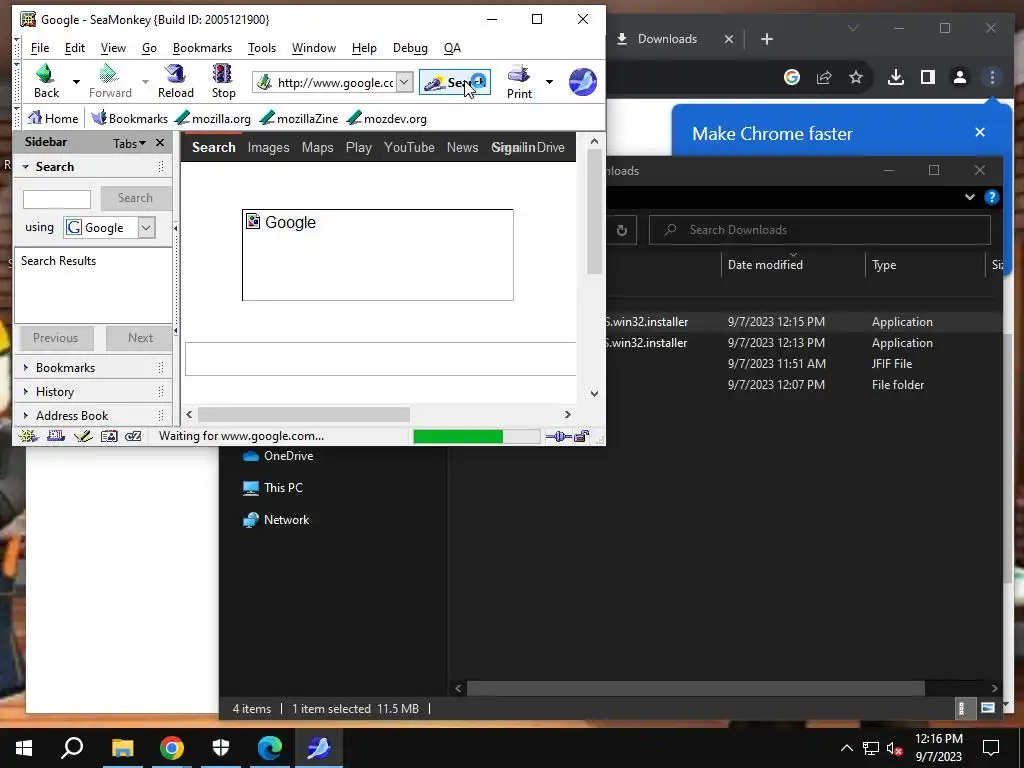Click the Forward navigation icon
This screenshot has height=768, width=1024.
(x=110, y=82)
